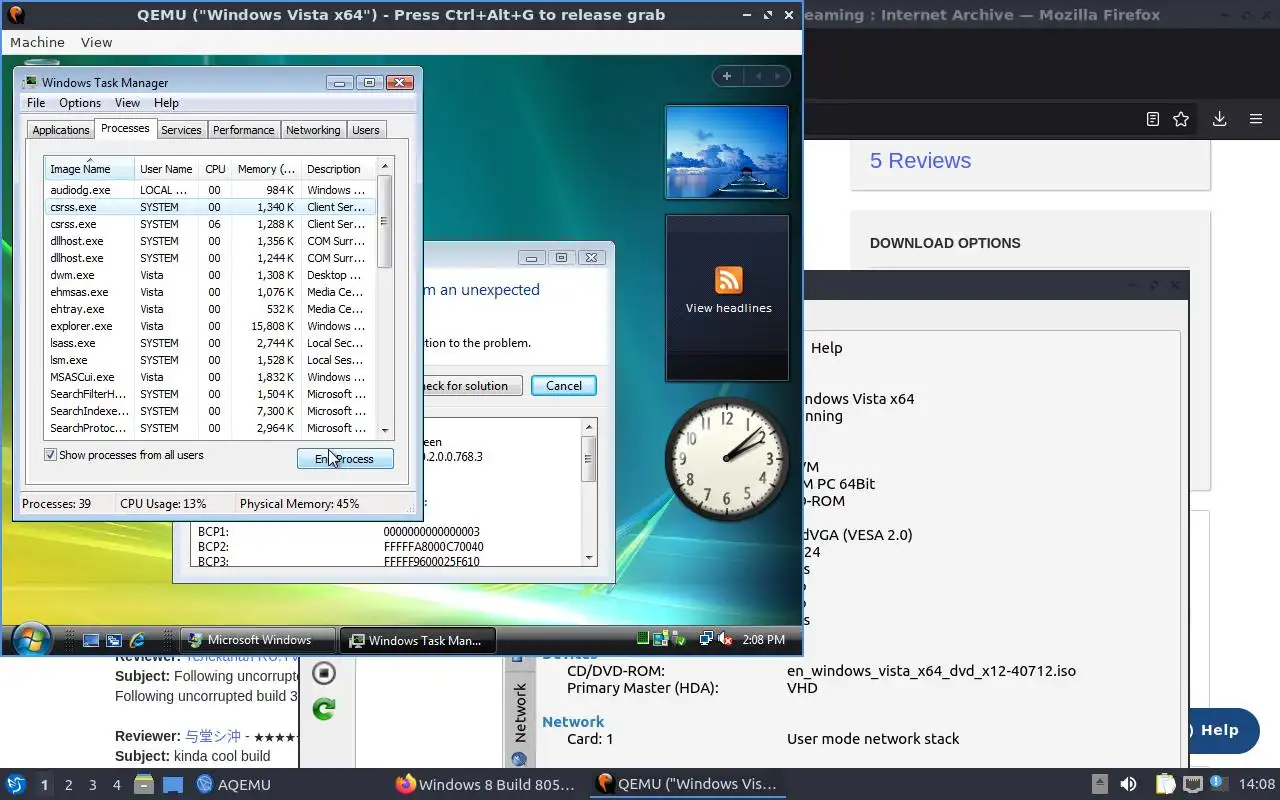
Task: Switch to the Networking tab
Action: click(x=313, y=130)
